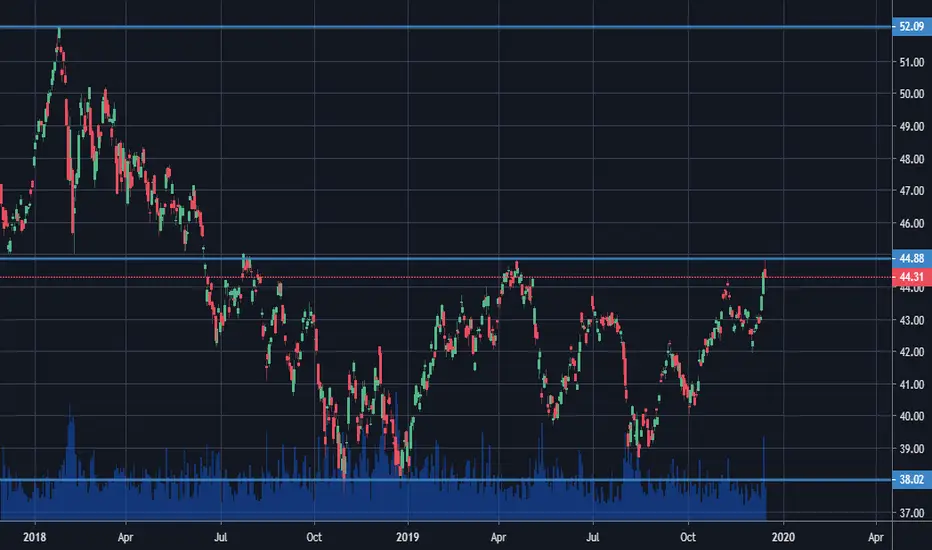Click the 48.00 price axis value

(912, 159)
